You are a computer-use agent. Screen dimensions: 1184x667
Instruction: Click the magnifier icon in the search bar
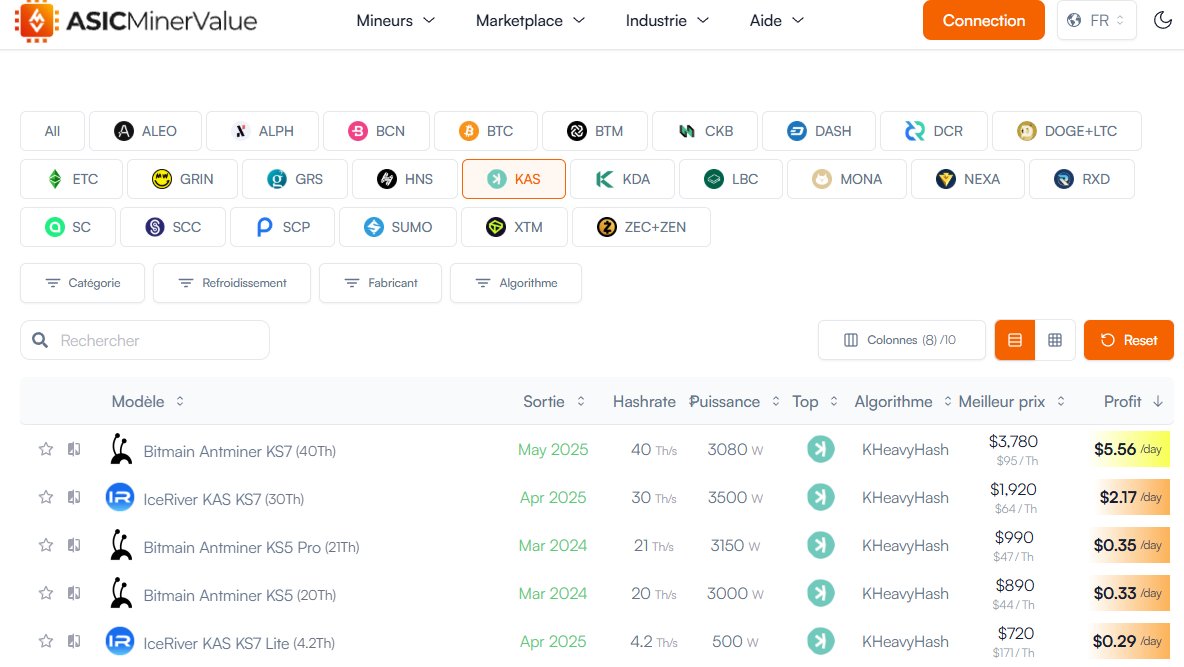coord(39,340)
